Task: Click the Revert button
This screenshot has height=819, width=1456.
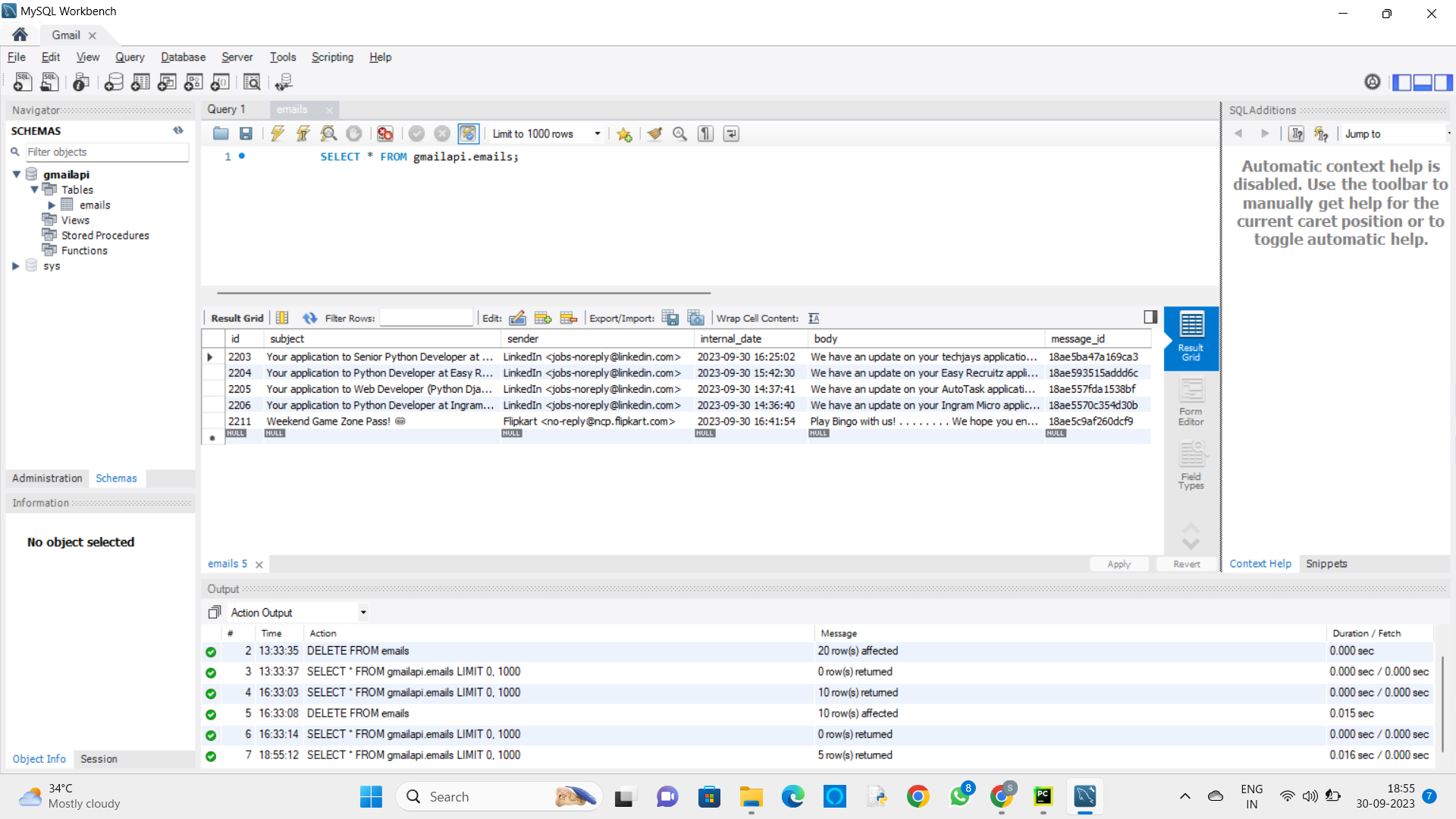Action: 1186,563
